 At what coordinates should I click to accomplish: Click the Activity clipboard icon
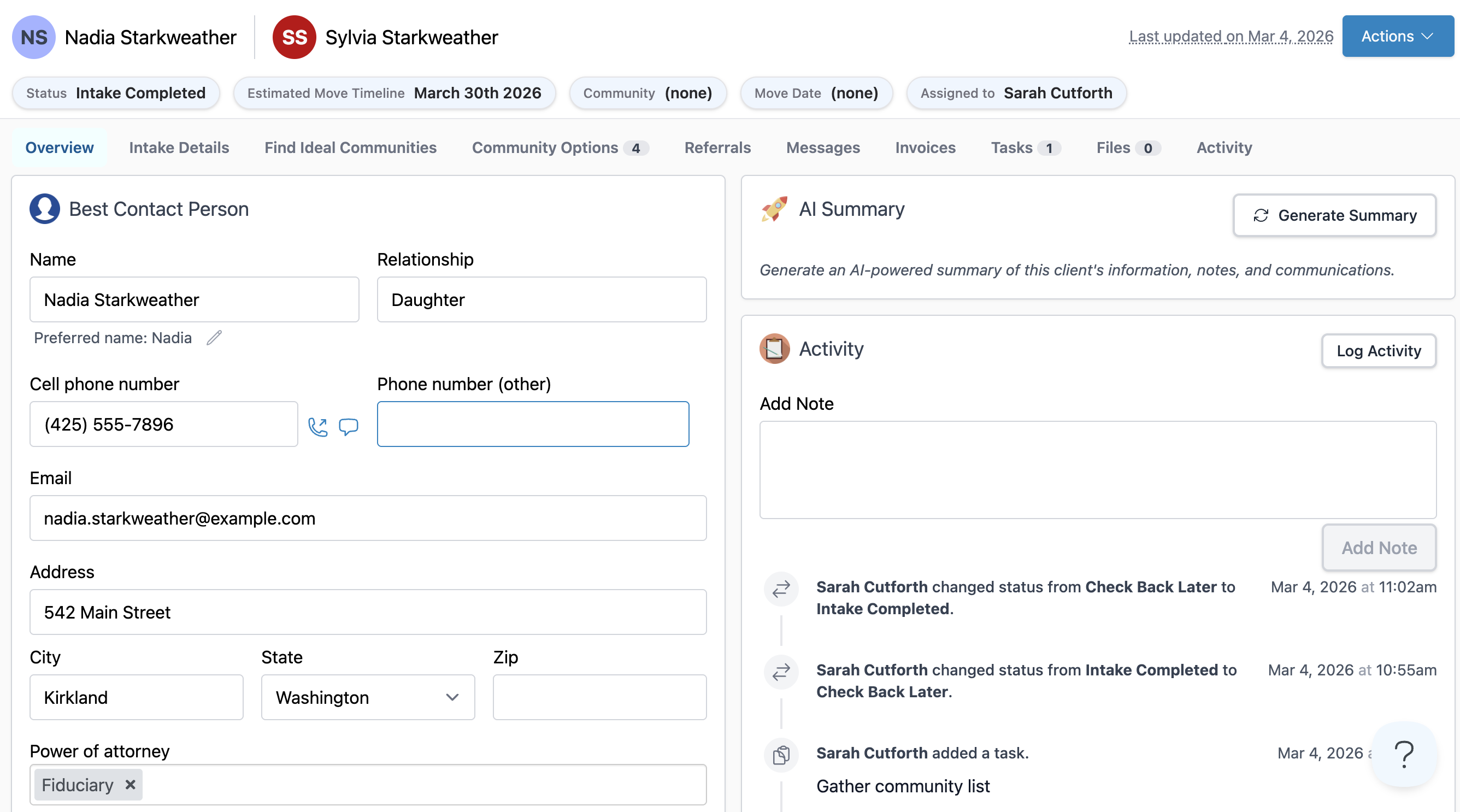click(774, 349)
